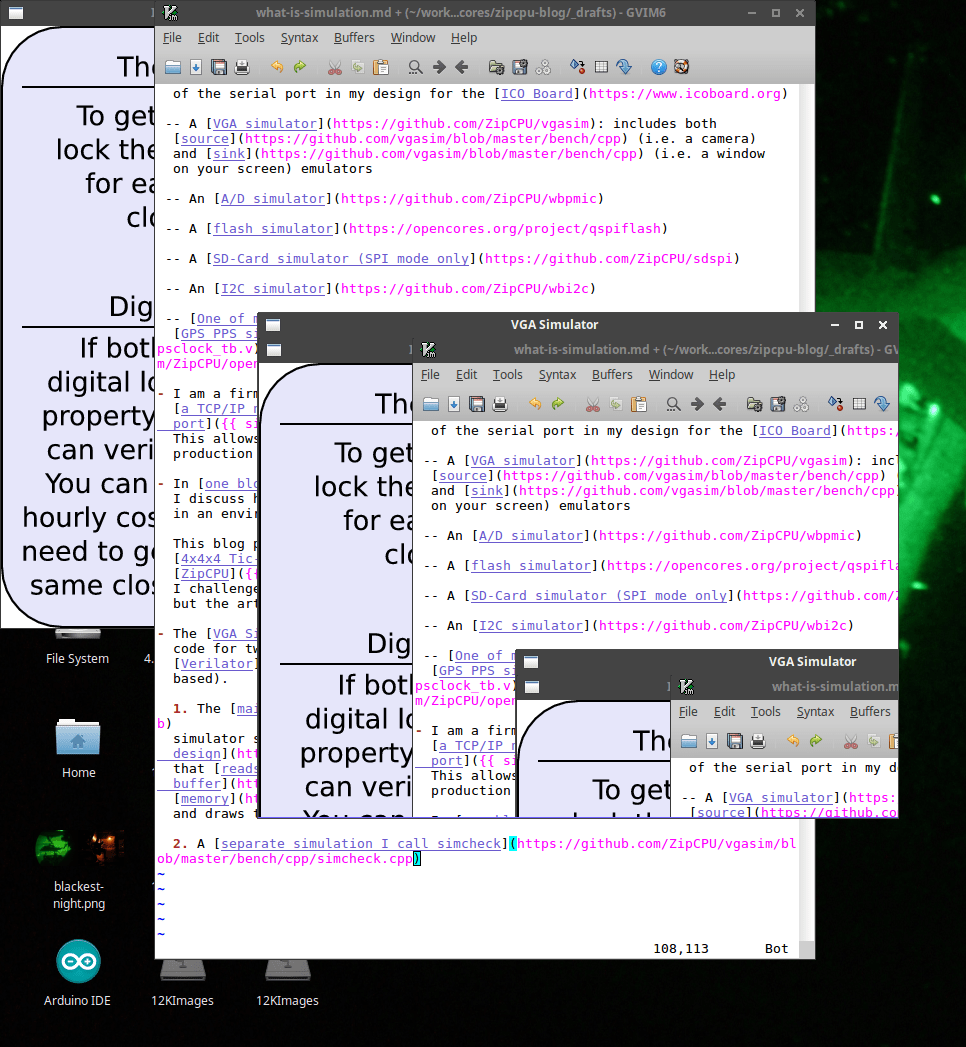Close the VGA Simulator window
Image resolution: width=966 pixels, height=1047 pixels.
883,325
